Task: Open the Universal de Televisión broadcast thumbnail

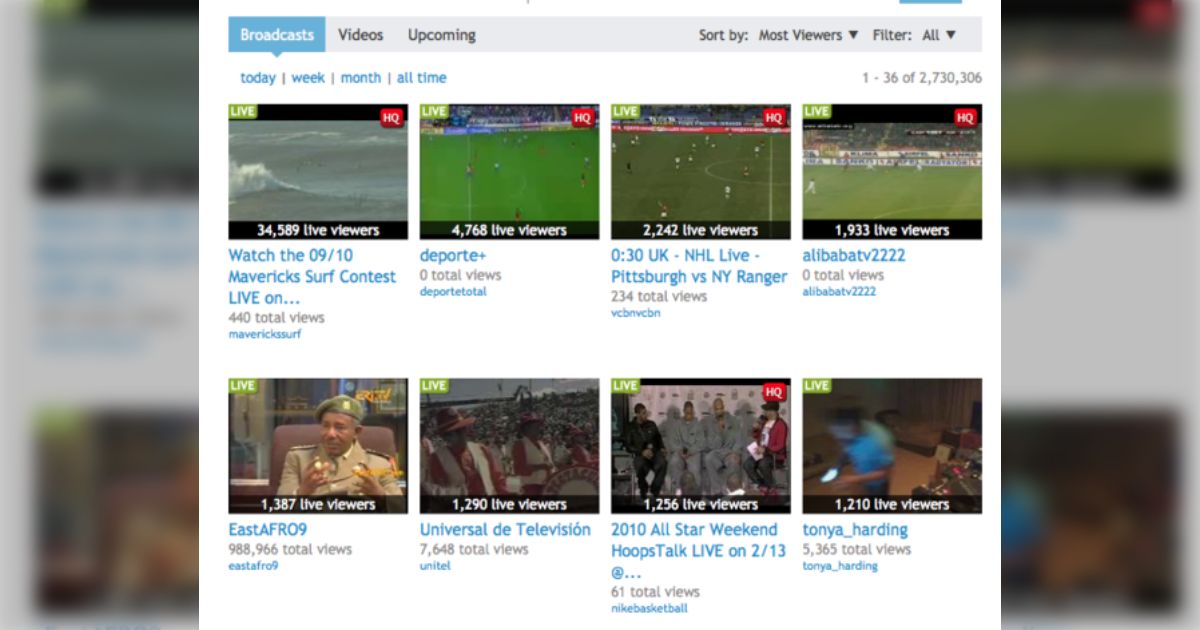Action: [x=509, y=445]
